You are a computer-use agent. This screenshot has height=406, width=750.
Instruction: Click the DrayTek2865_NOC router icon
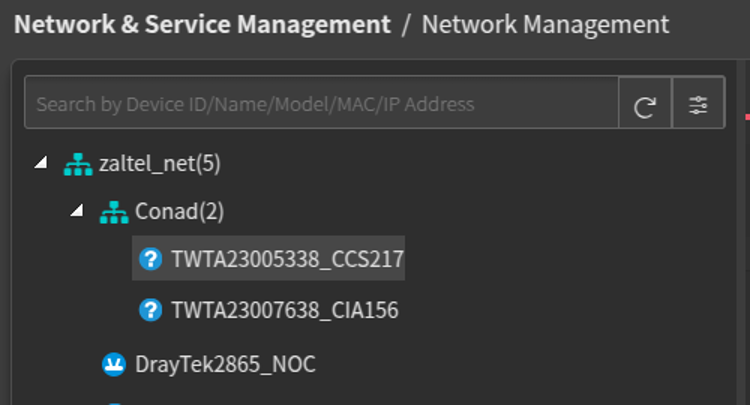tap(114, 364)
